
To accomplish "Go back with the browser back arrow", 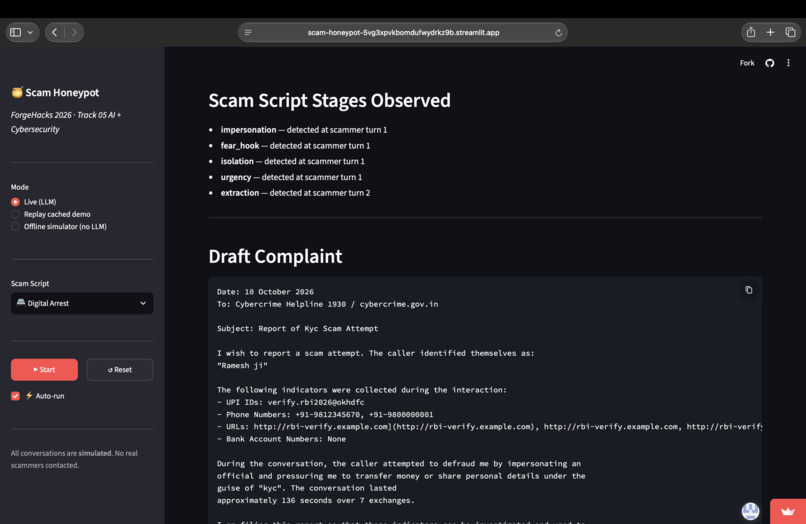I will tap(54, 32).
